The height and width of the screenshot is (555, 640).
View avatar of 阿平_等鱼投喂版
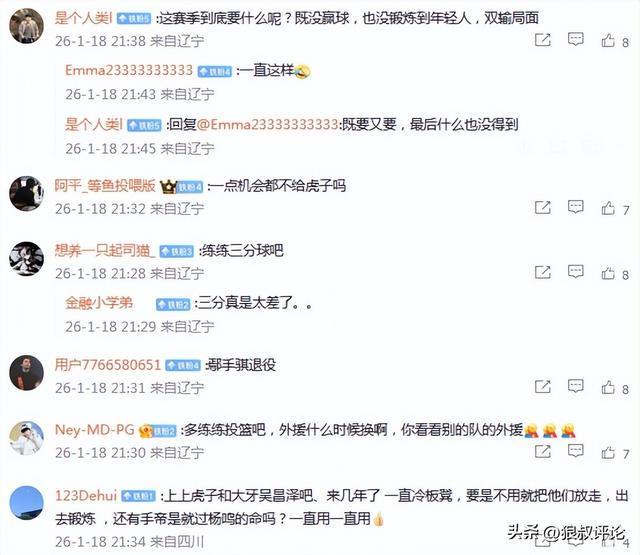[27, 194]
